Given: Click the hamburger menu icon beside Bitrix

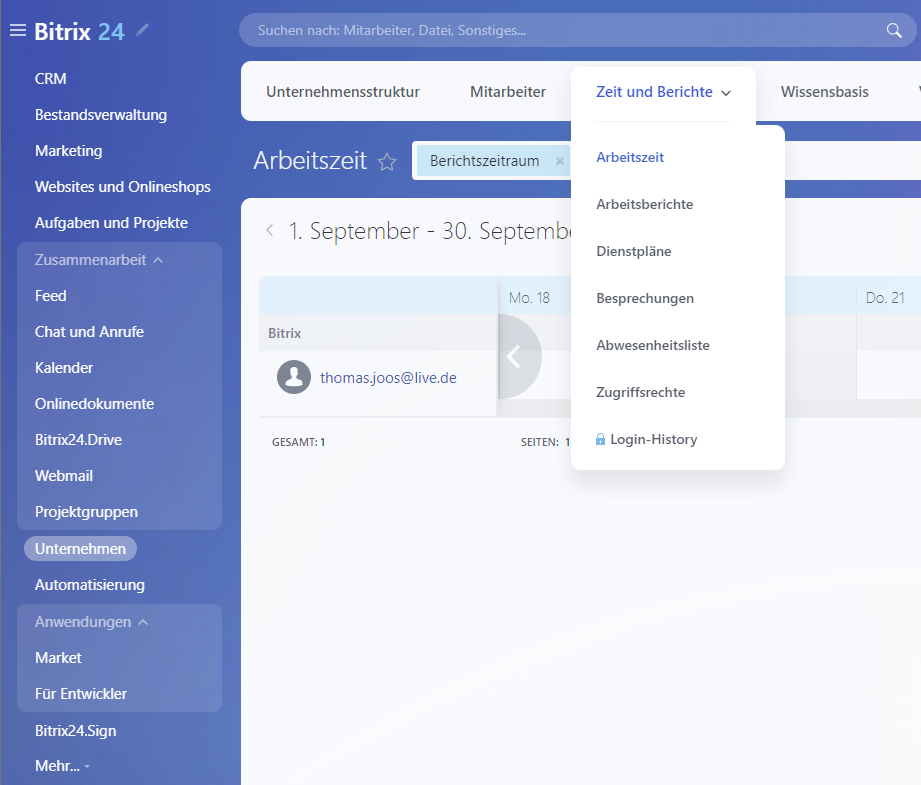Looking at the screenshot, I should [x=18, y=31].
